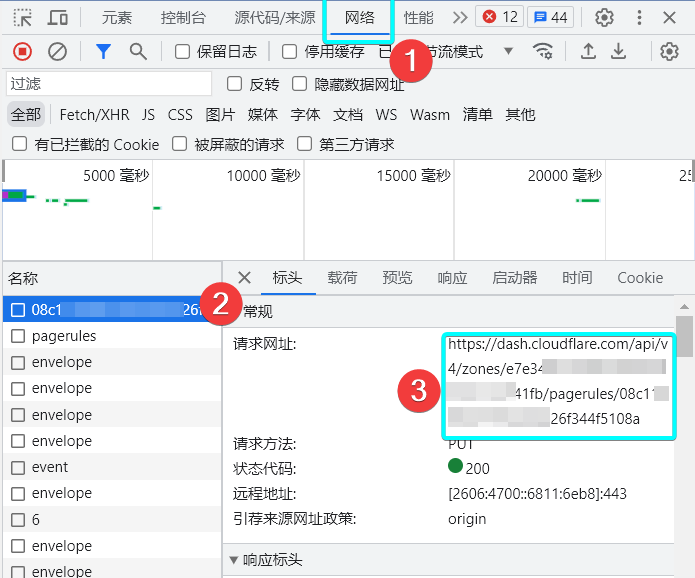Open DevTools settings gear at top
The image size is (695, 578).
(x=604, y=18)
